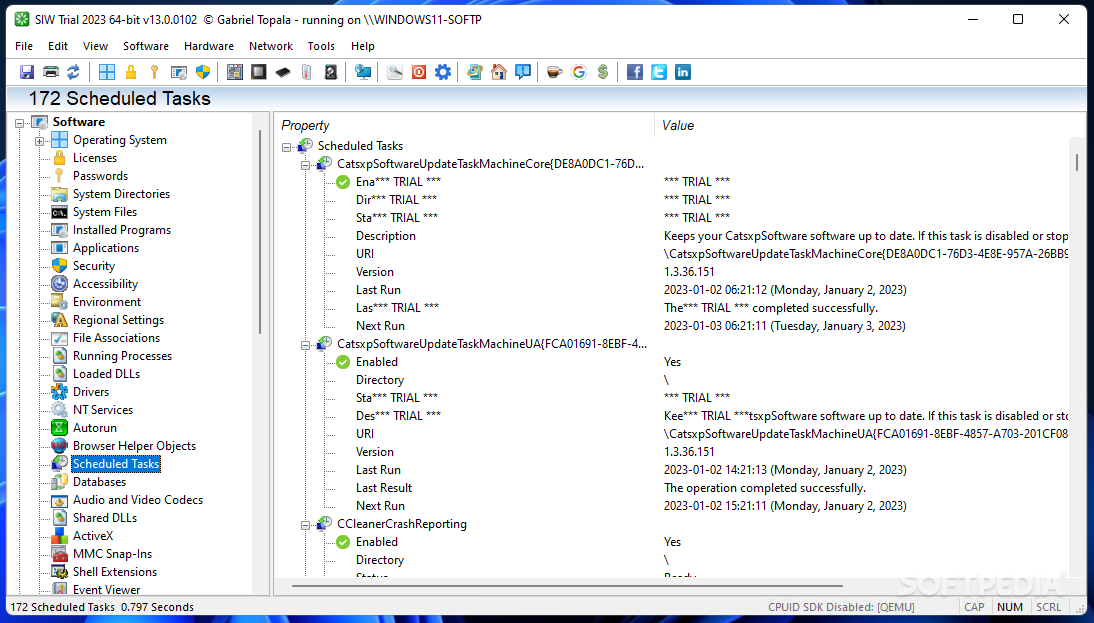This screenshot has width=1094, height=623.
Task: Click the Save report floppy disk icon
Action: (x=27, y=72)
